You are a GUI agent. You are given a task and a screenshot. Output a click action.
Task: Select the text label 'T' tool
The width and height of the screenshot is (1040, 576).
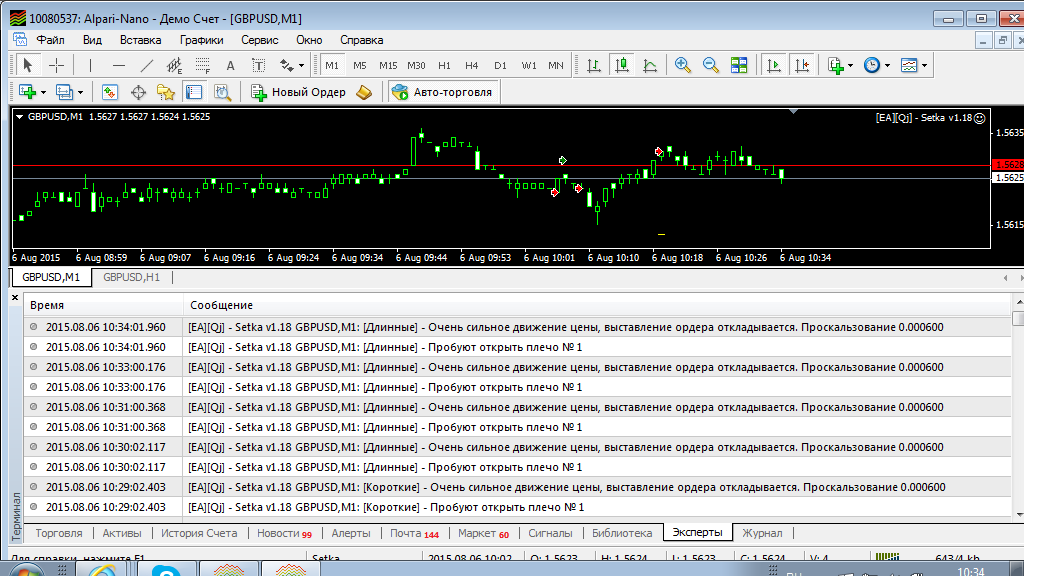click(x=258, y=65)
